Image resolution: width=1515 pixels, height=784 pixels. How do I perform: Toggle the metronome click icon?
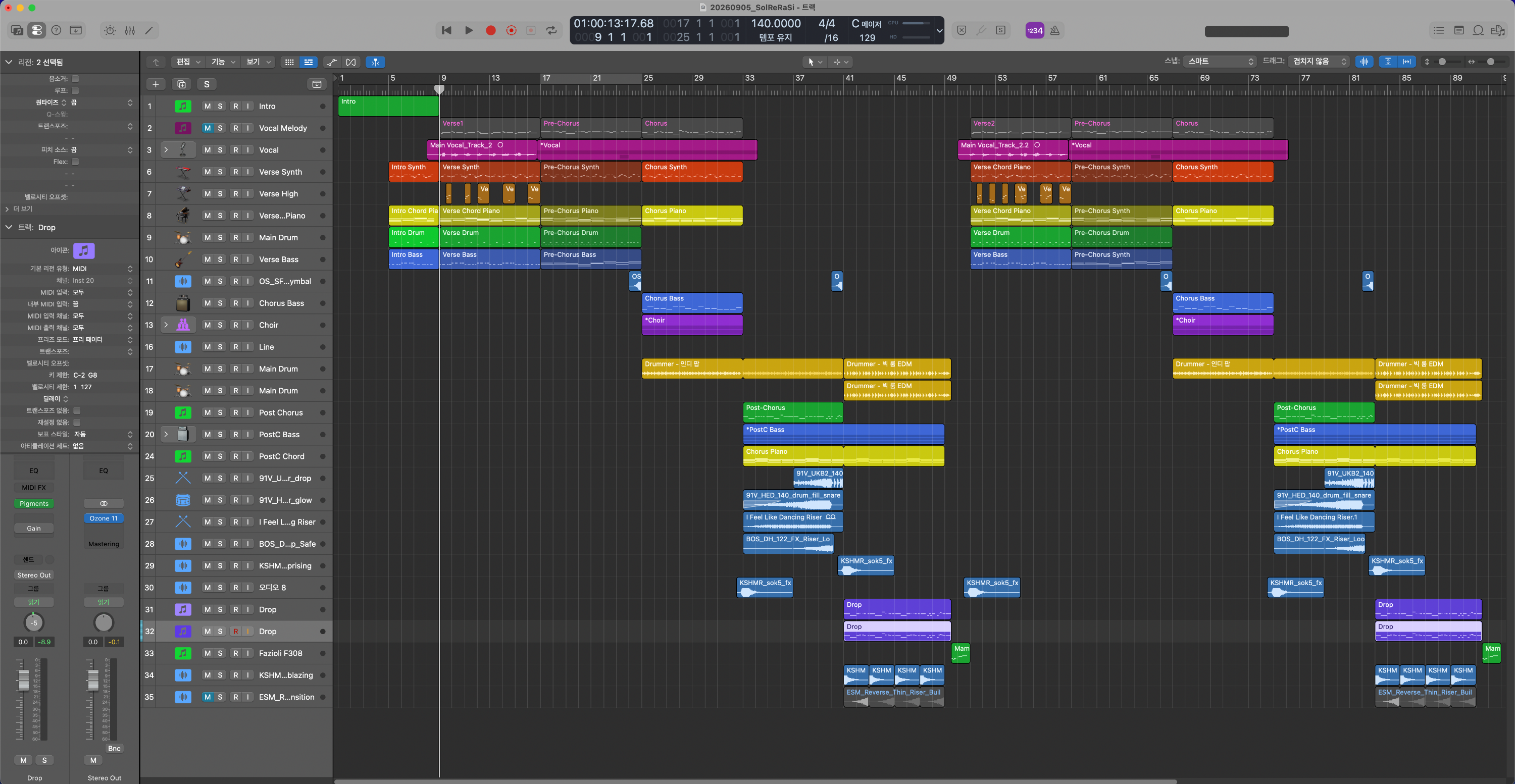[x=1055, y=31]
